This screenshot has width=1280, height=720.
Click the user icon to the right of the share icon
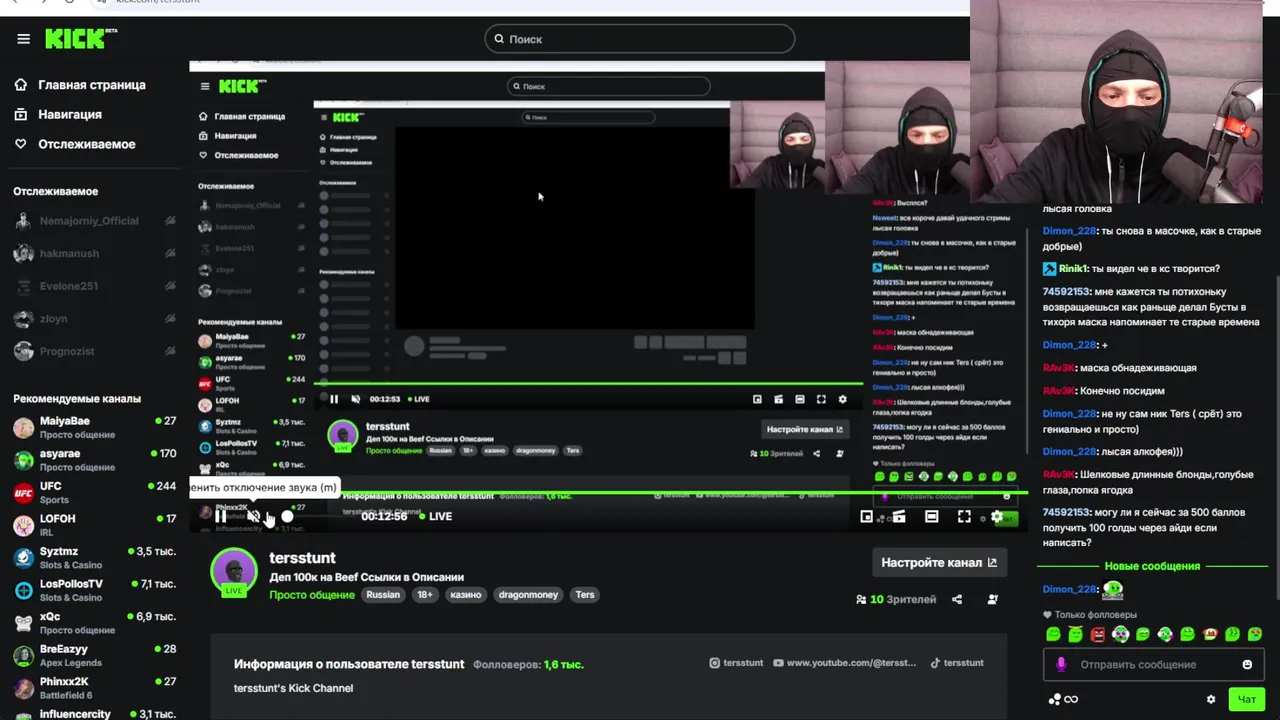[992, 599]
